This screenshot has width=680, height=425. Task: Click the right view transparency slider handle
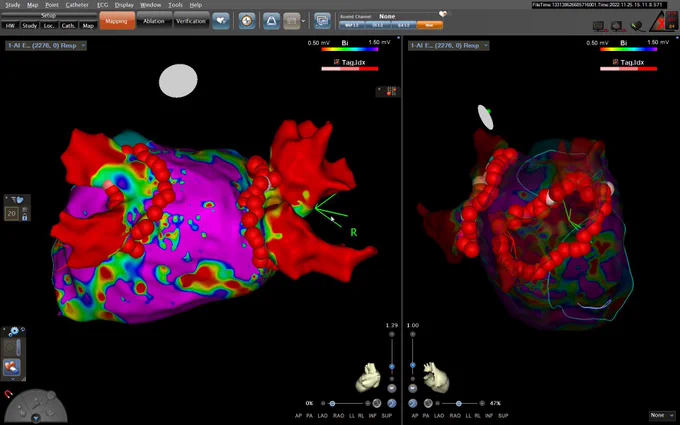pos(458,403)
